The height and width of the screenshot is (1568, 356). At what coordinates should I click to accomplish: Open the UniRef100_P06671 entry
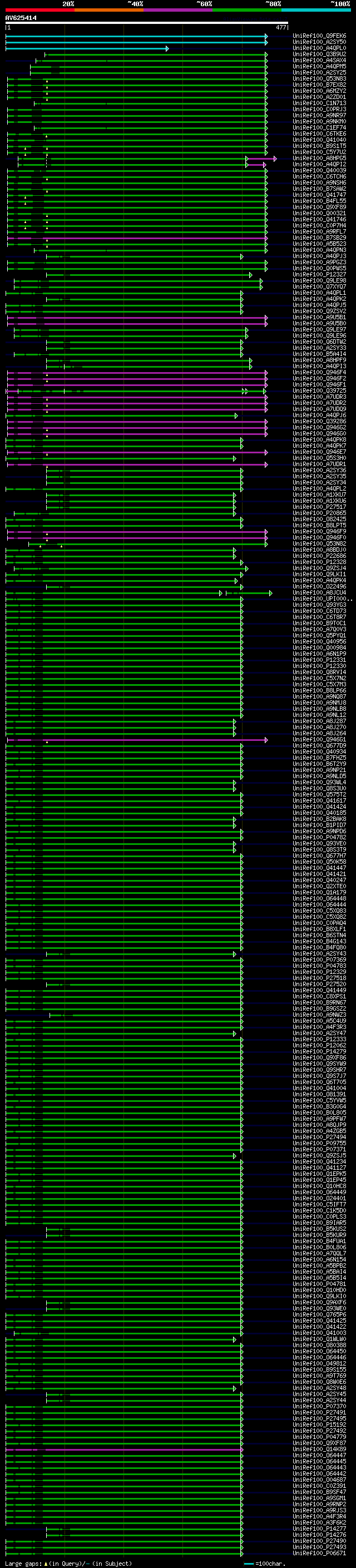(319, 1554)
